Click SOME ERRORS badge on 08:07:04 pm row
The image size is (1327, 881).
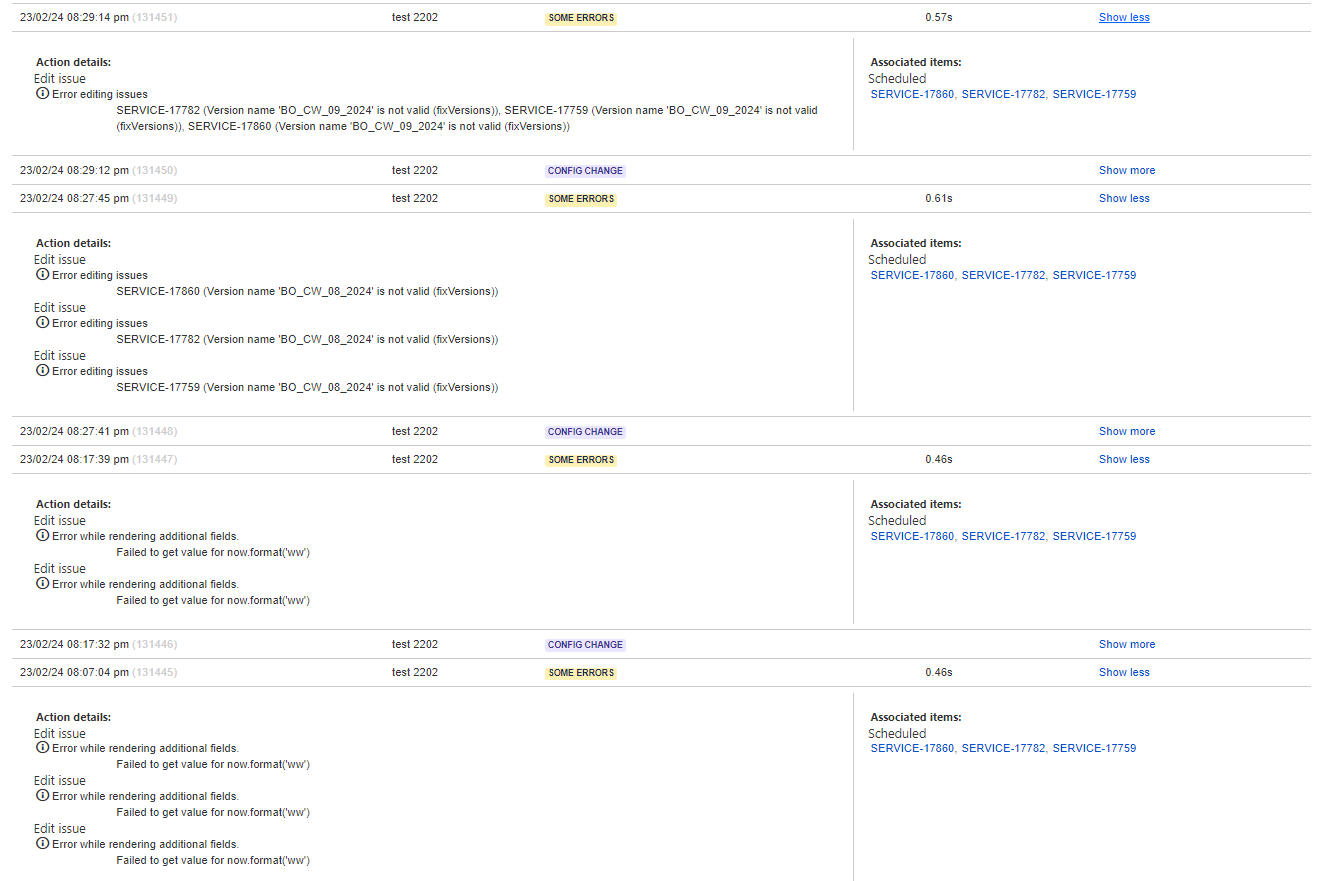coord(581,673)
